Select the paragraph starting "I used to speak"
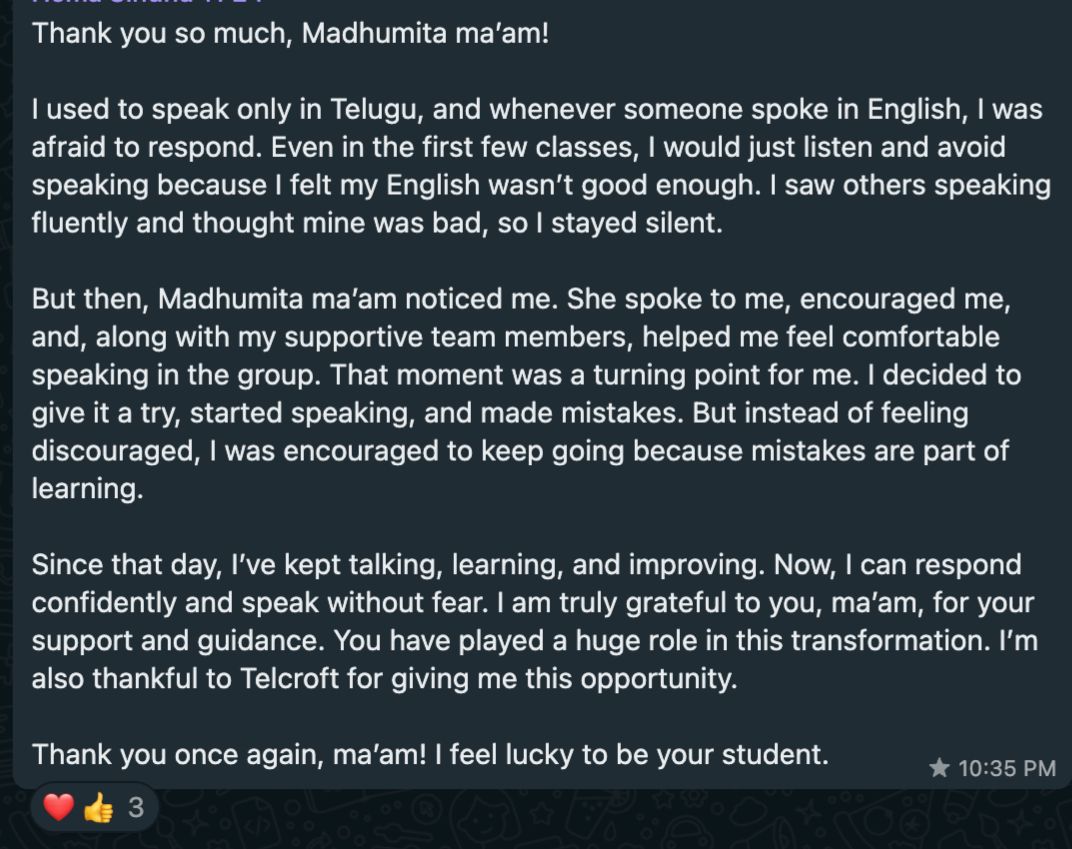1072x849 pixels. pyautogui.click(x=541, y=166)
